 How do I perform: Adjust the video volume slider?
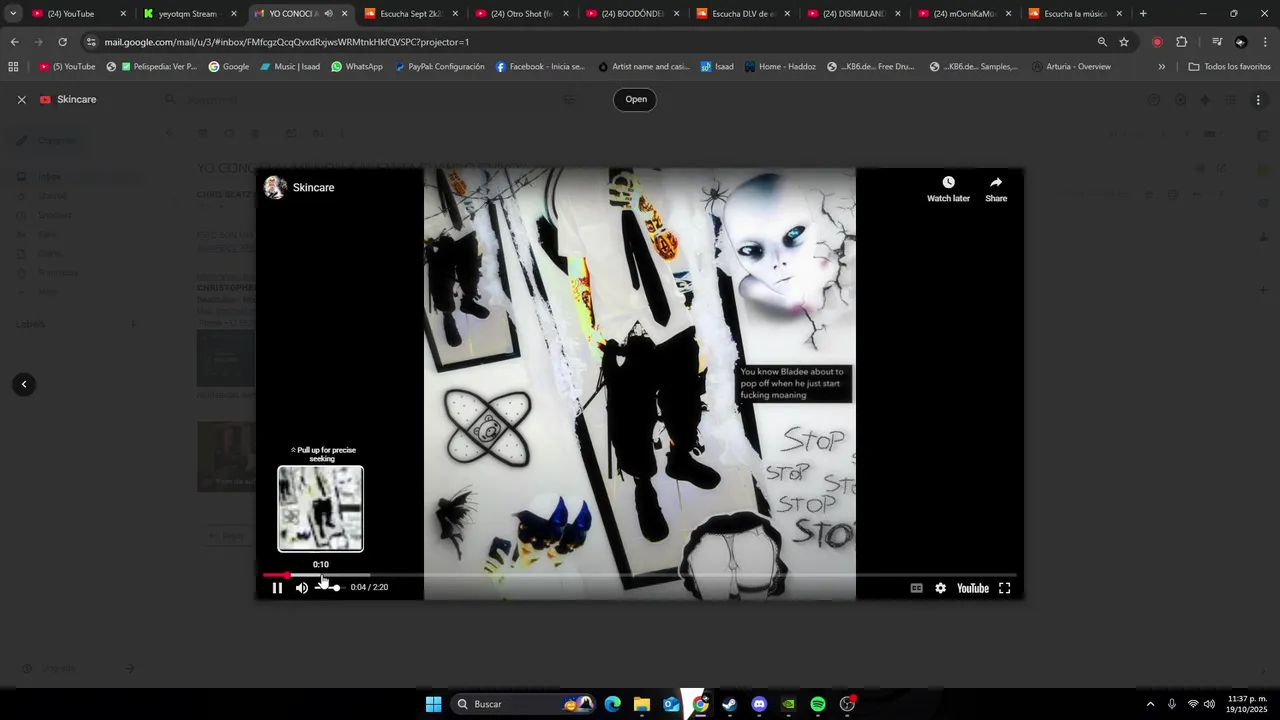point(328,588)
